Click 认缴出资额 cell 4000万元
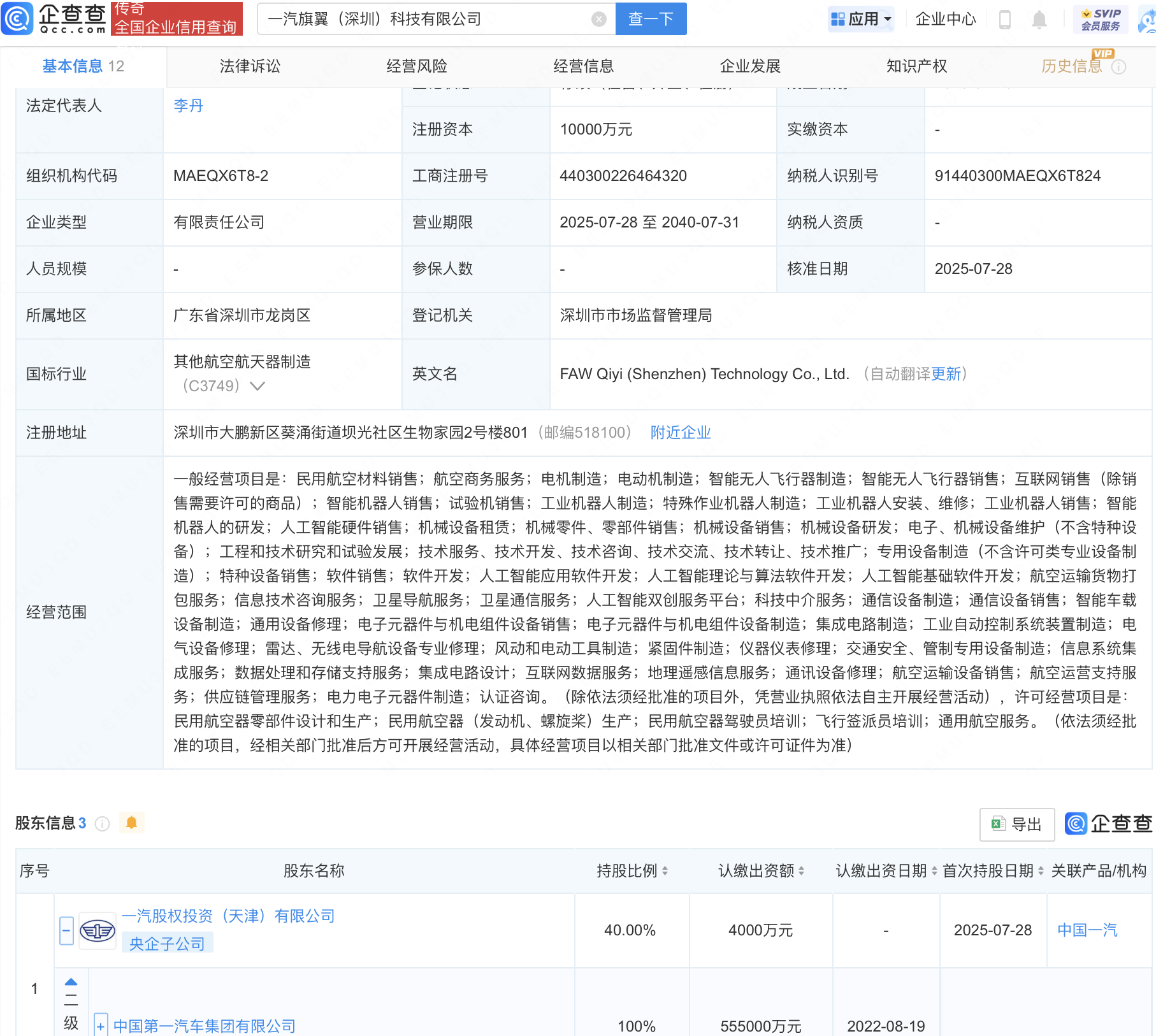Viewport: 1156px width, 1036px height. [760, 930]
